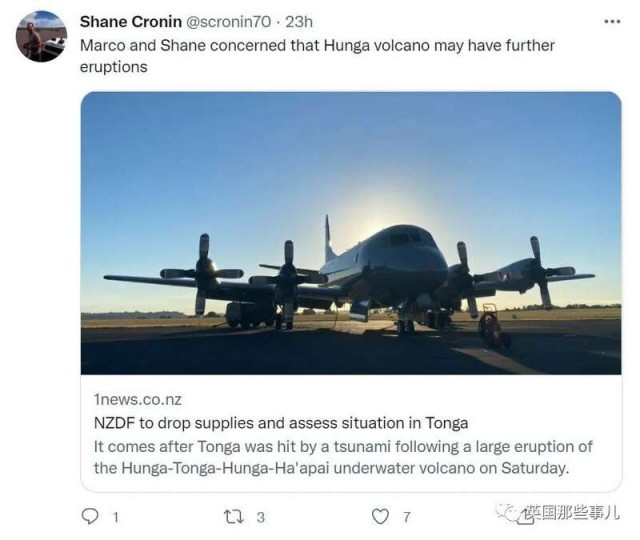Open the three-dot more options menu

(612, 22)
